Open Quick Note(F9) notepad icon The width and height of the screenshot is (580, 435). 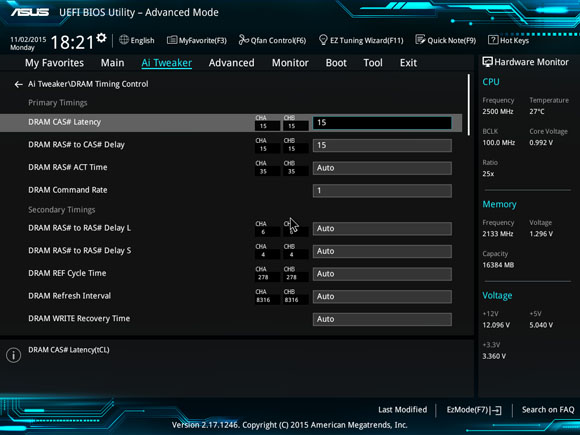(420, 40)
